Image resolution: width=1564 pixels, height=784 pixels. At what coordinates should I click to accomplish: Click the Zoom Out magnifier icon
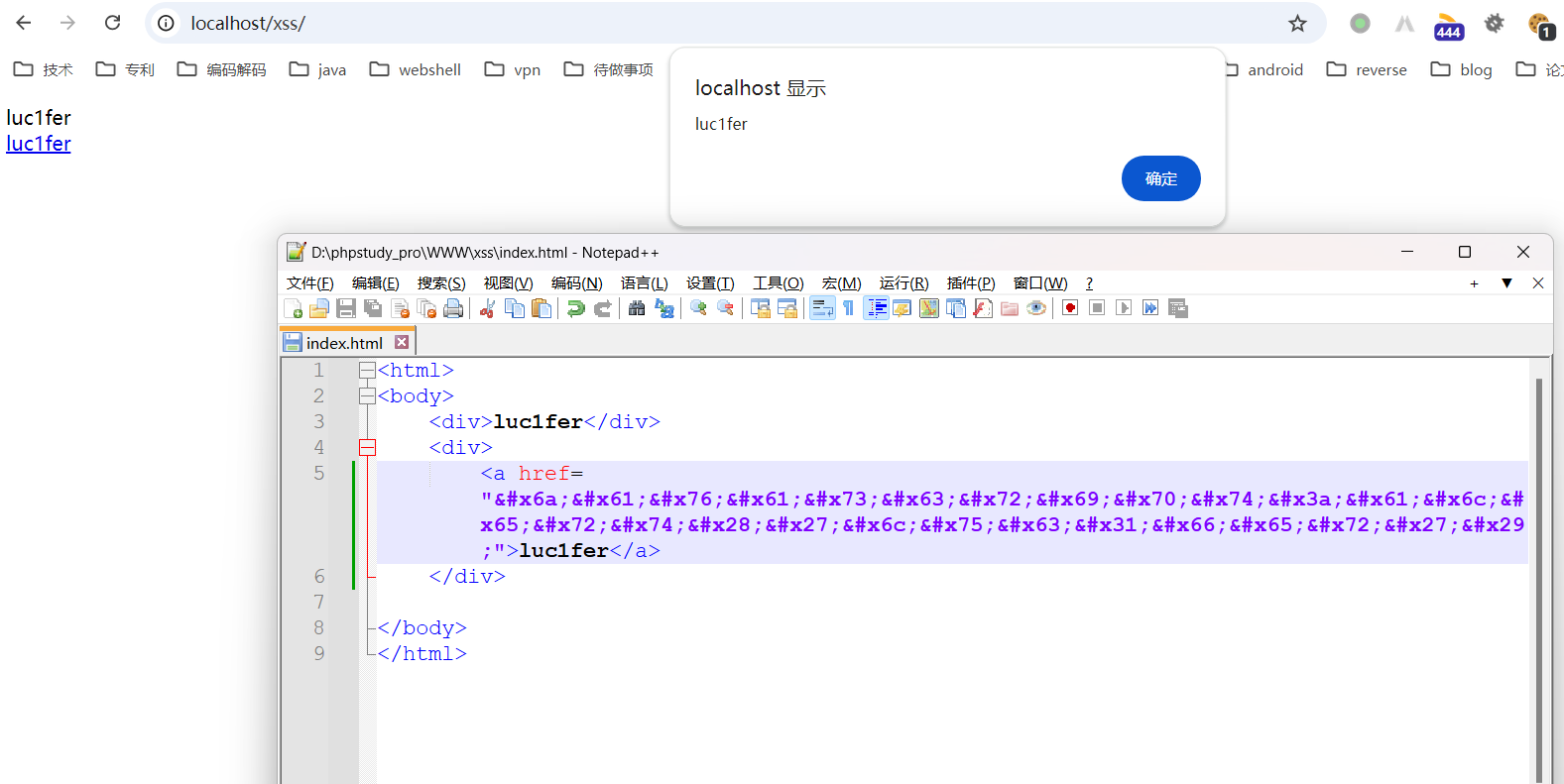click(x=725, y=308)
